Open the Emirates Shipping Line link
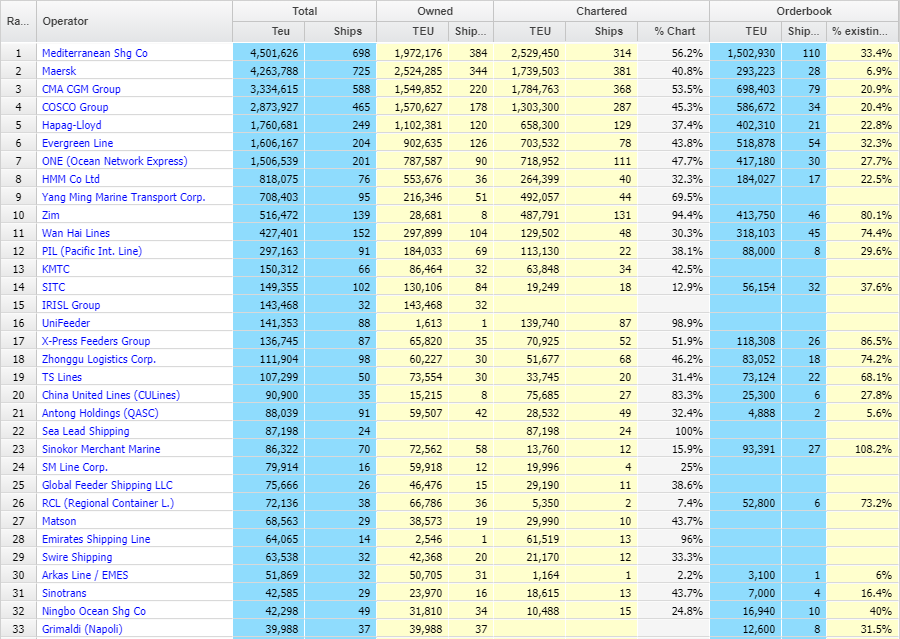The width and height of the screenshot is (900, 639). click(96, 539)
